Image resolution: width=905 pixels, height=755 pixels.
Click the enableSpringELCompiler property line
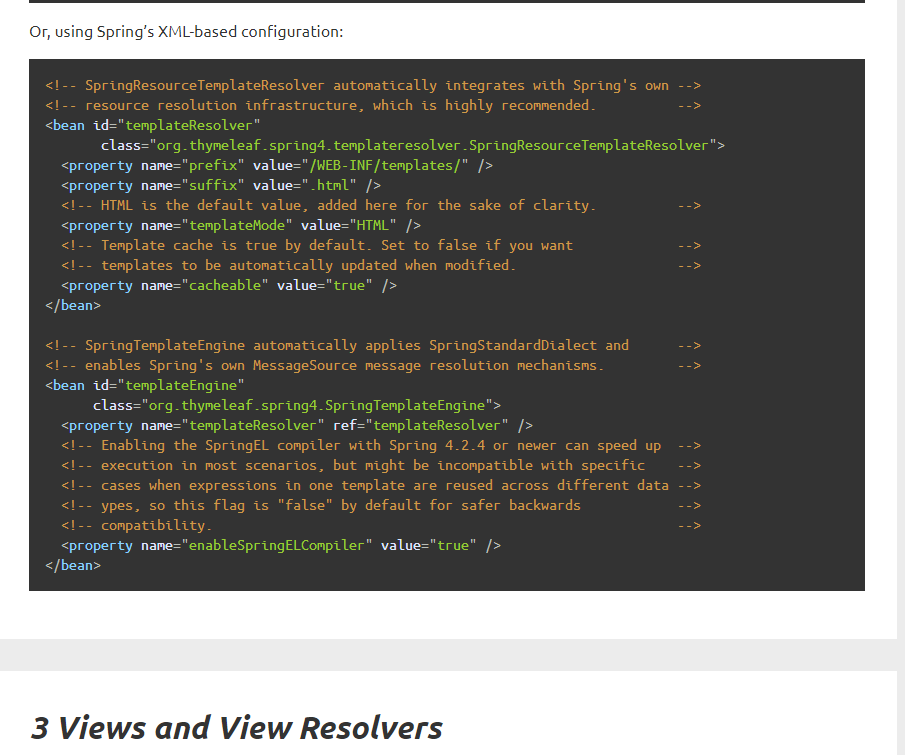point(281,545)
